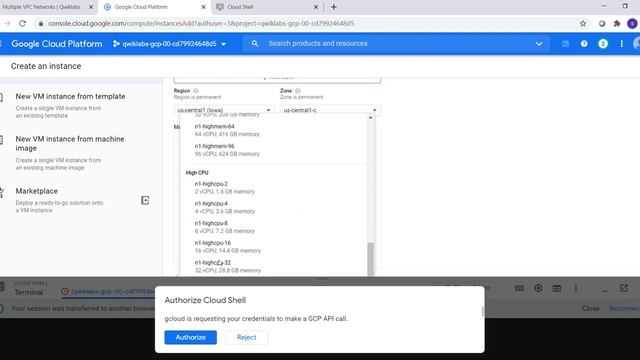Click Zone help info icon
640x360 pixels.
pyautogui.click(x=298, y=91)
